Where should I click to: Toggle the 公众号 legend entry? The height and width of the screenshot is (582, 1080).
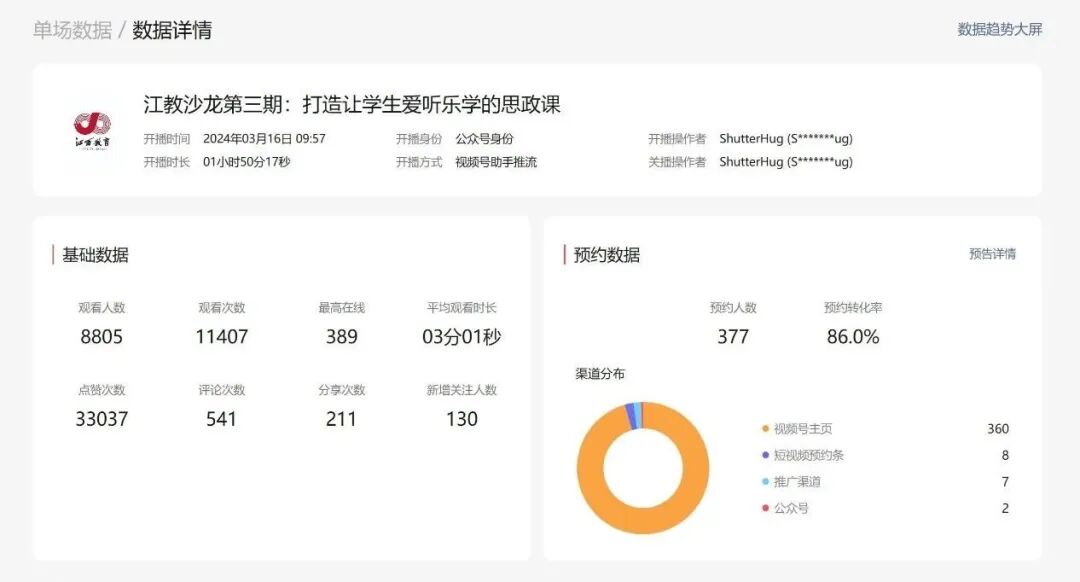click(791, 508)
